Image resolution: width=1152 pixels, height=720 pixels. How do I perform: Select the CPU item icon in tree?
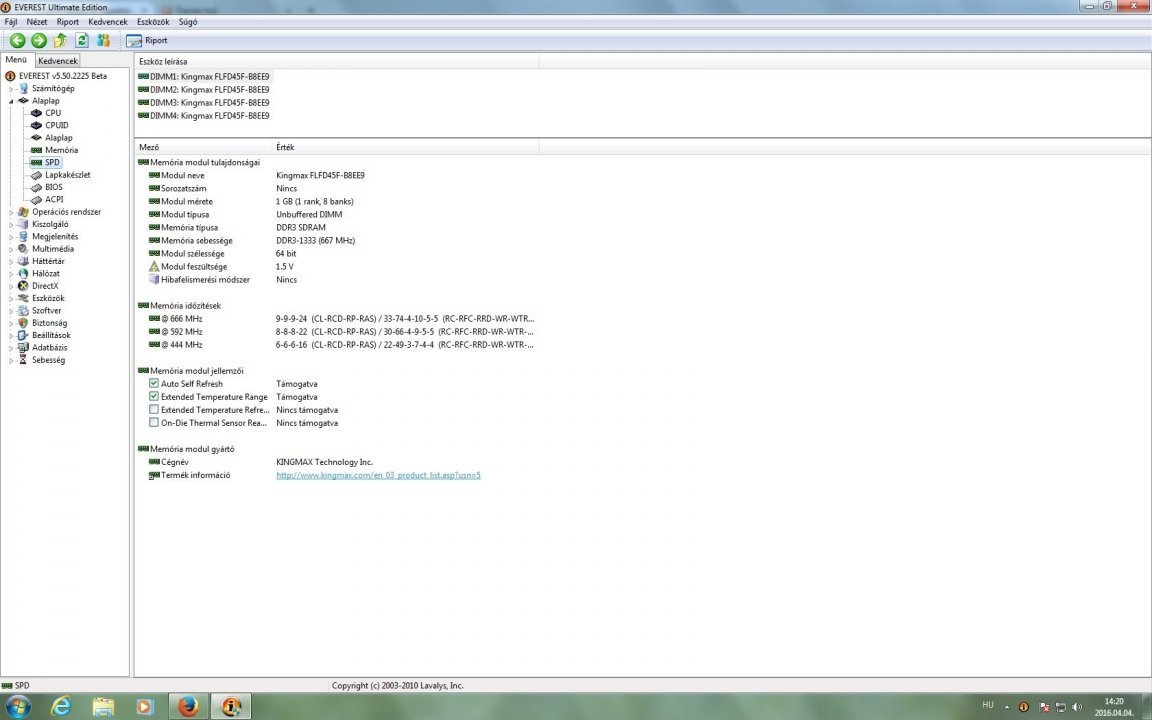pyautogui.click(x=36, y=112)
